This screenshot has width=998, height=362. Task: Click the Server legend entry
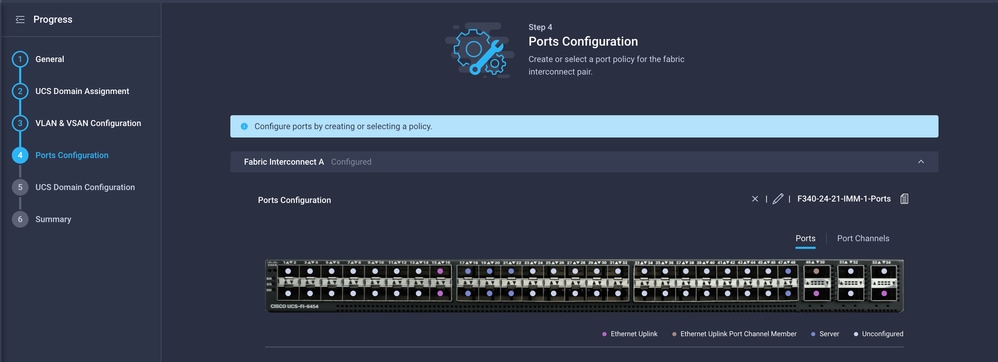tap(826, 333)
